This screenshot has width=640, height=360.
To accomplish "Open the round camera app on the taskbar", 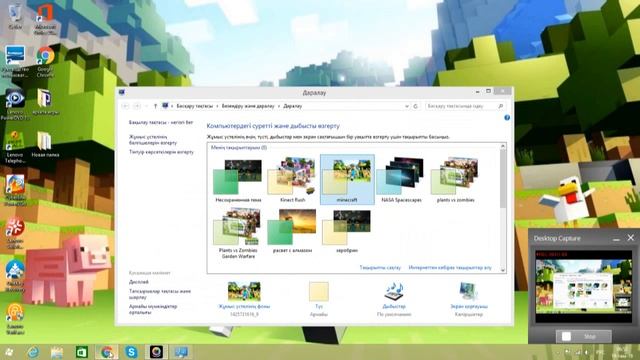I will [x=156, y=352].
